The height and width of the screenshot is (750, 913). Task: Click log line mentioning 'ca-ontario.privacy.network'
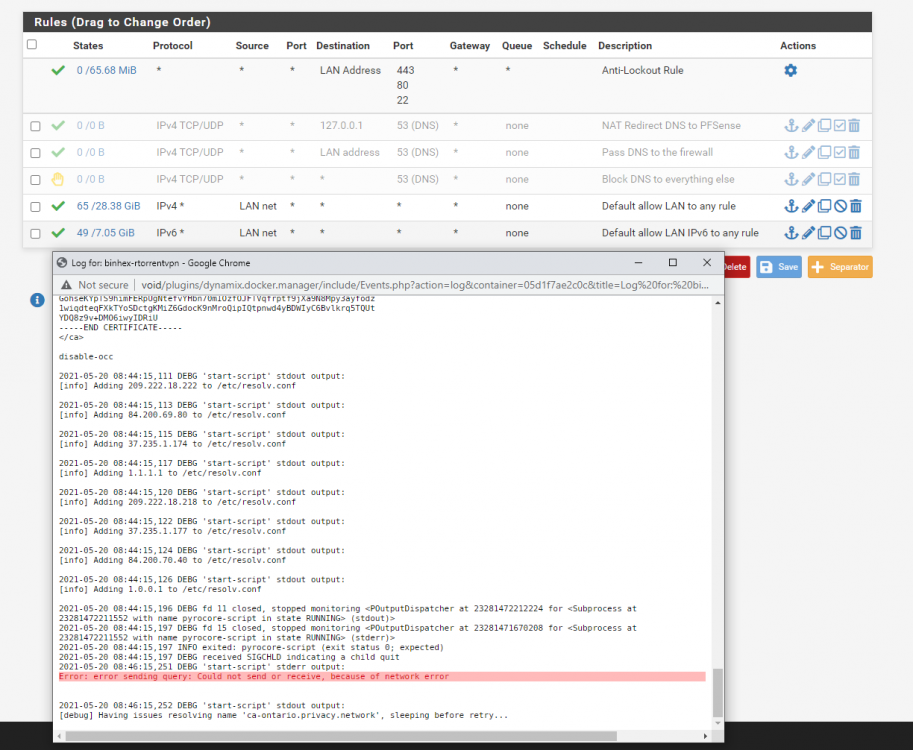click(x=283, y=715)
